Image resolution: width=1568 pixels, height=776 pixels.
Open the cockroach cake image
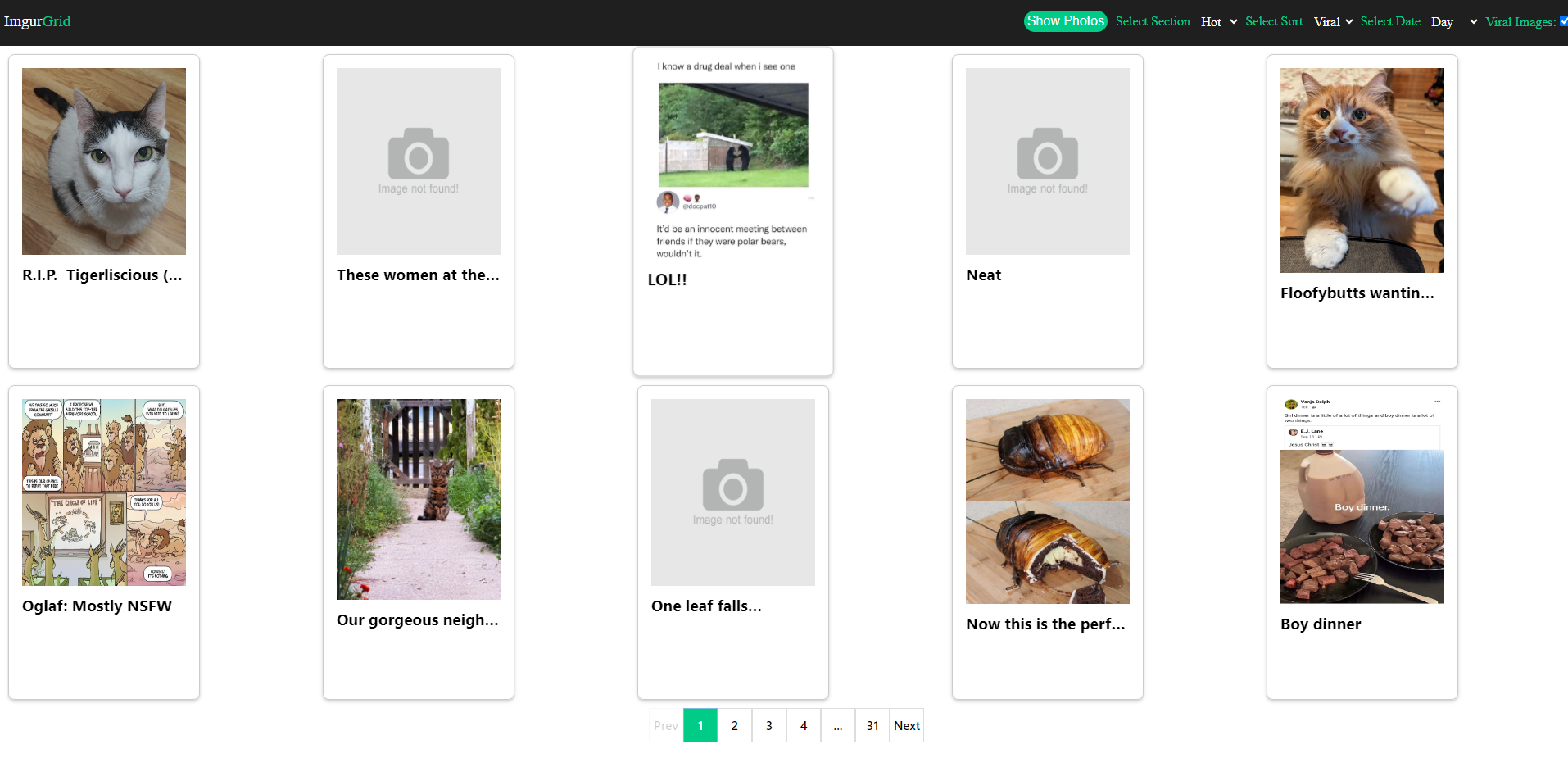click(x=1048, y=501)
